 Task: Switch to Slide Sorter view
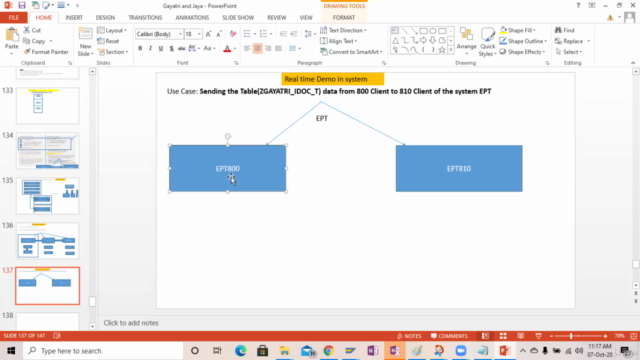tap(503, 336)
